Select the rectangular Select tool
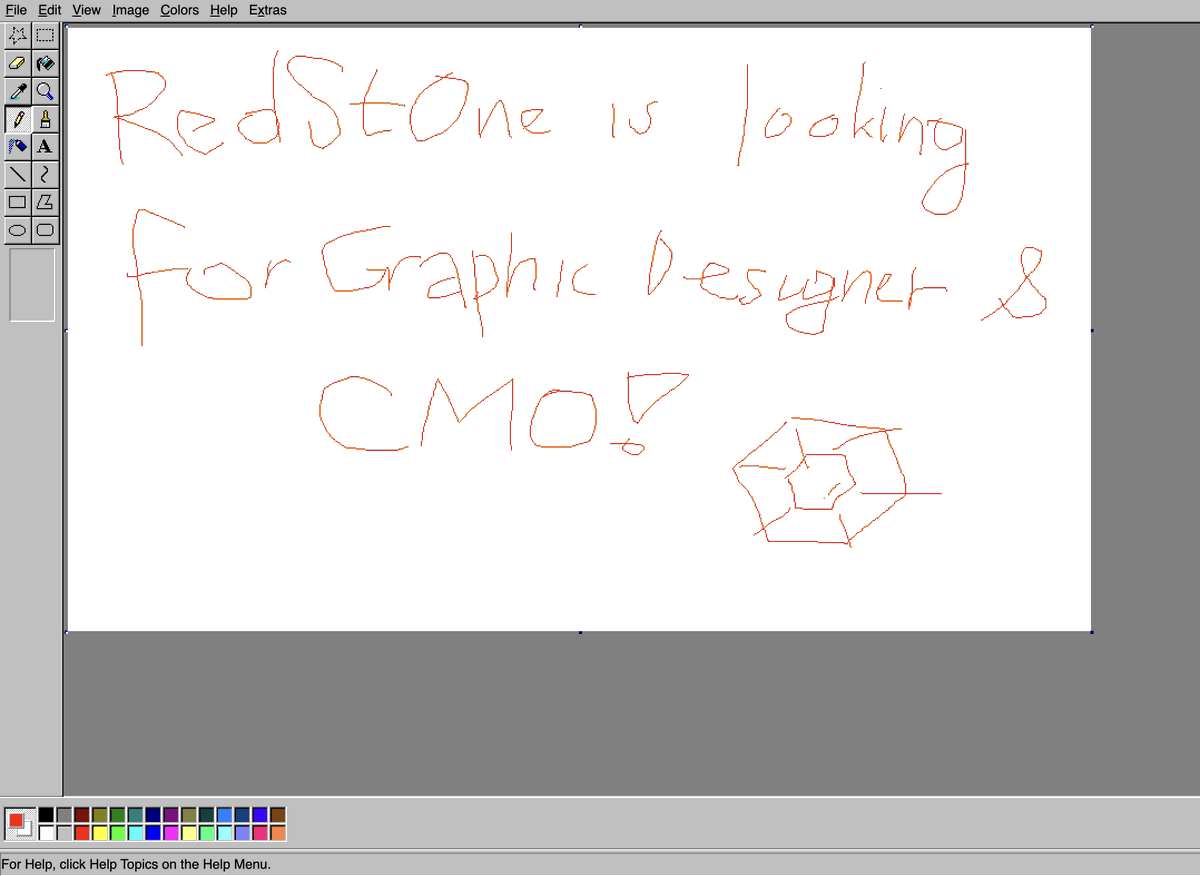The height and width of the screenshot is (876, 1200). coord(45,35)
